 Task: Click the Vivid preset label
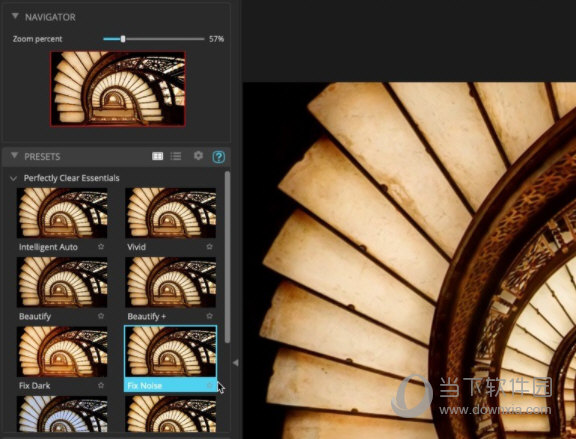click(x=136, y=247)
